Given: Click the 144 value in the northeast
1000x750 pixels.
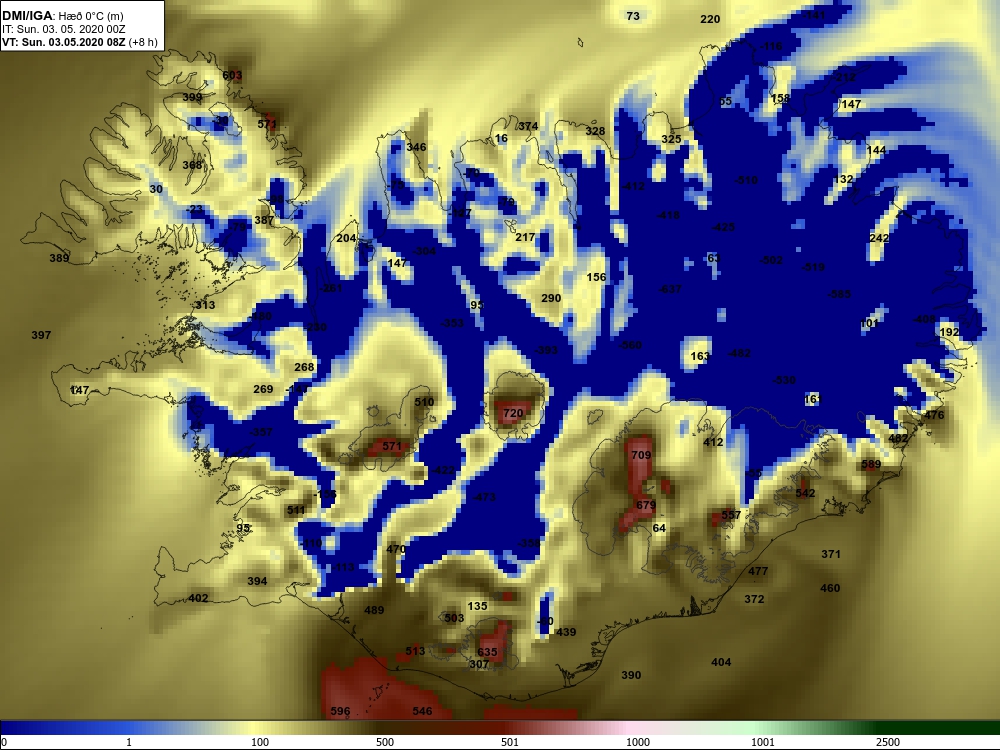Looking at the screenshot, I should 876,150.
